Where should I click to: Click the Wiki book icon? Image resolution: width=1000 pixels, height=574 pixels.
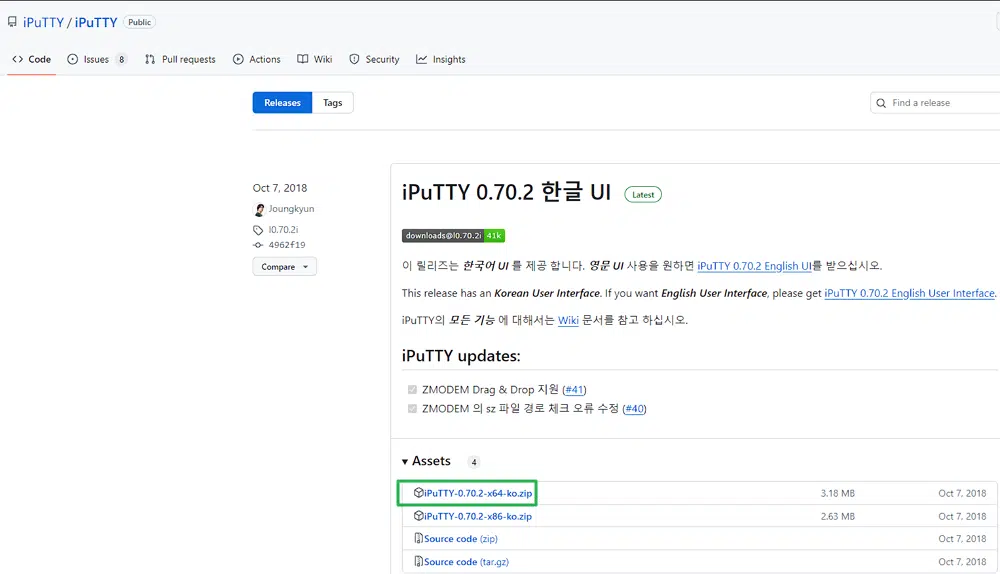(302, 59)
